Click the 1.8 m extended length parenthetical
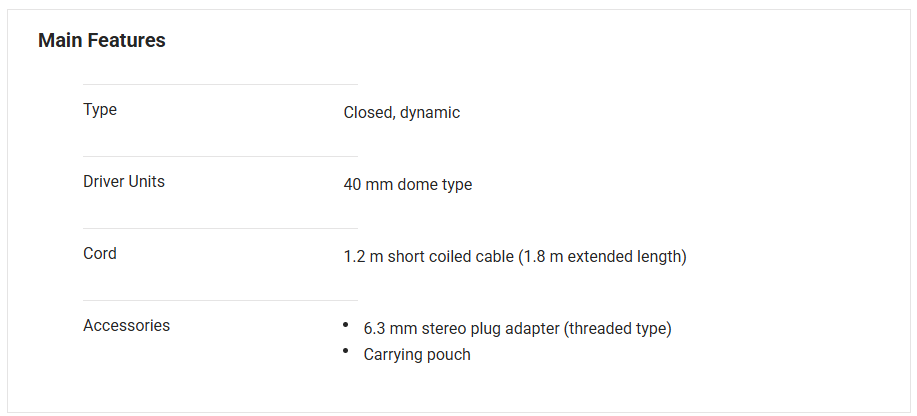Image resolution: width=917 pixels, height=416 pixels. [x=603, y=257]
